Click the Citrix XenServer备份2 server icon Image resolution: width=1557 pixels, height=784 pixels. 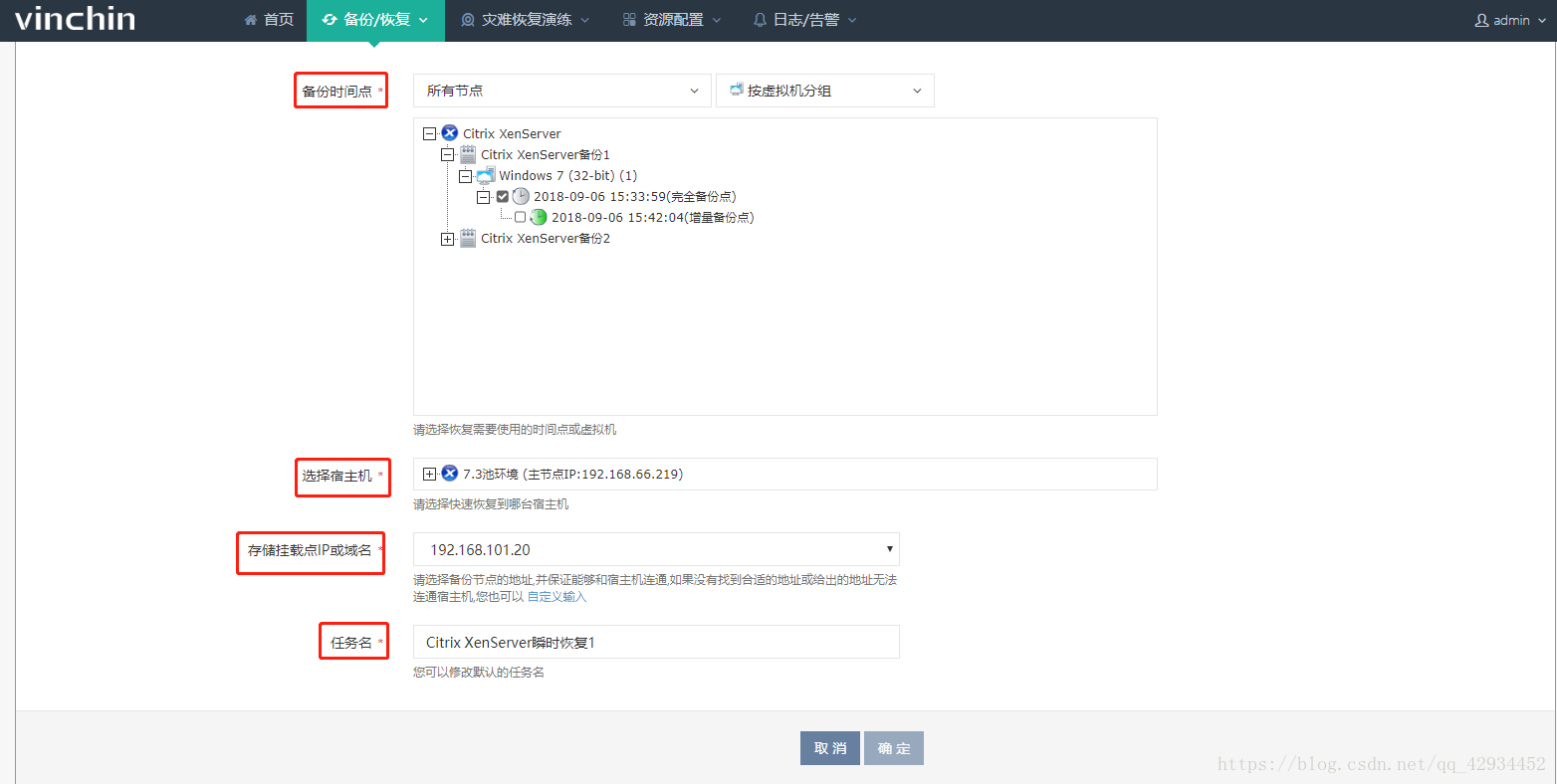click(x=467, y=238)
